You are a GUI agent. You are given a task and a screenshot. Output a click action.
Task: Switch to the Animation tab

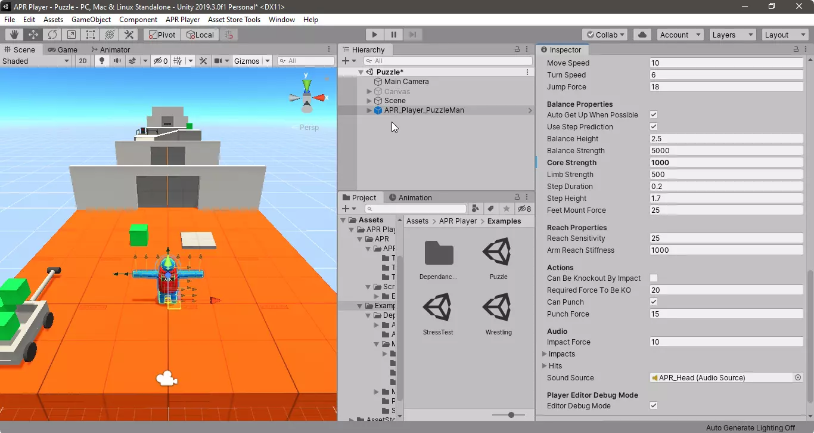[410, 198]
